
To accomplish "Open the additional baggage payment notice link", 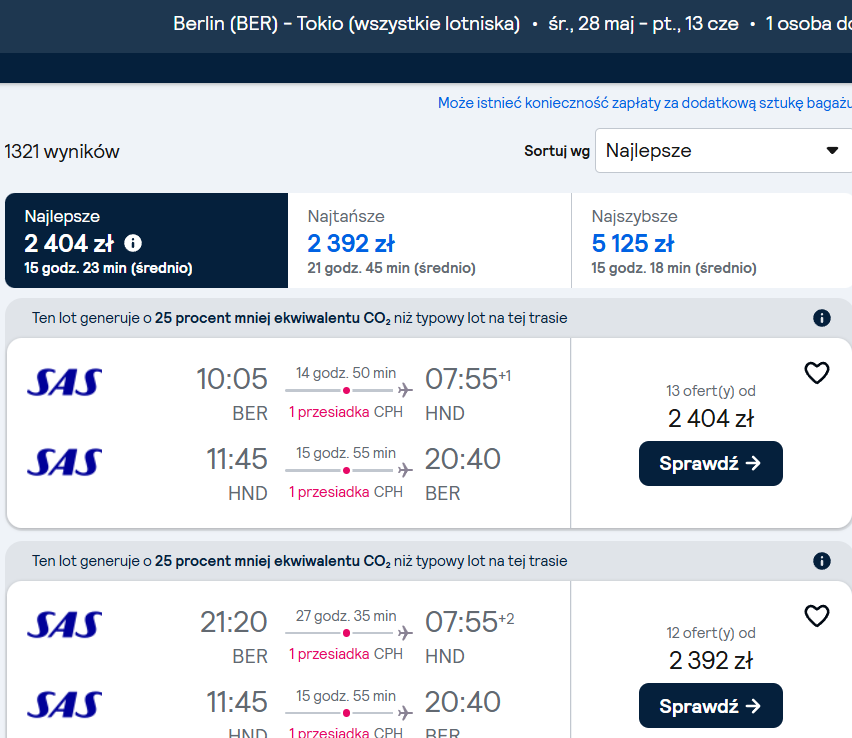I will 644,103.
